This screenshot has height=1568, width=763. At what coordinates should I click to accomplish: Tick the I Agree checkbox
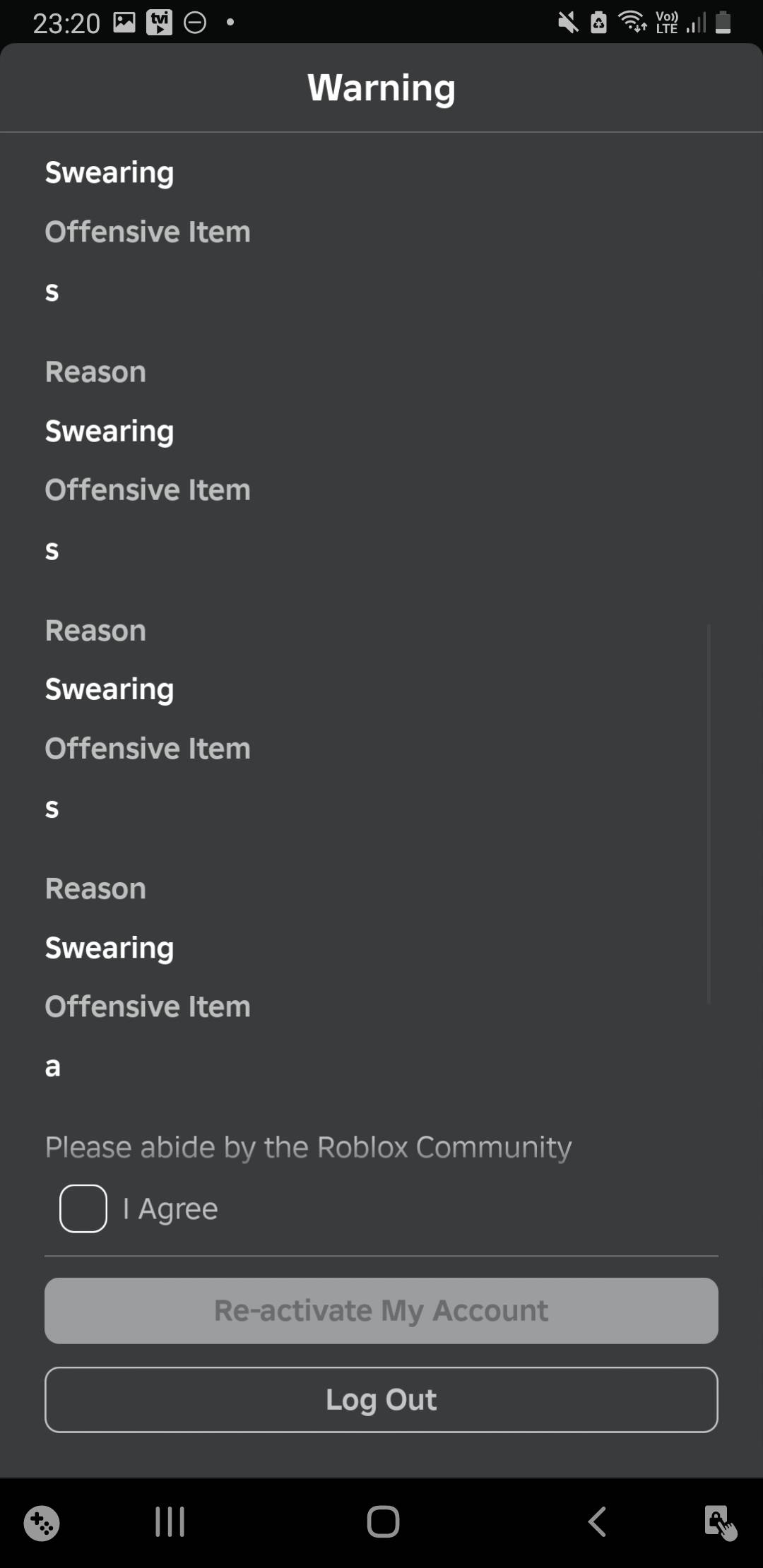coord(83,1208)
